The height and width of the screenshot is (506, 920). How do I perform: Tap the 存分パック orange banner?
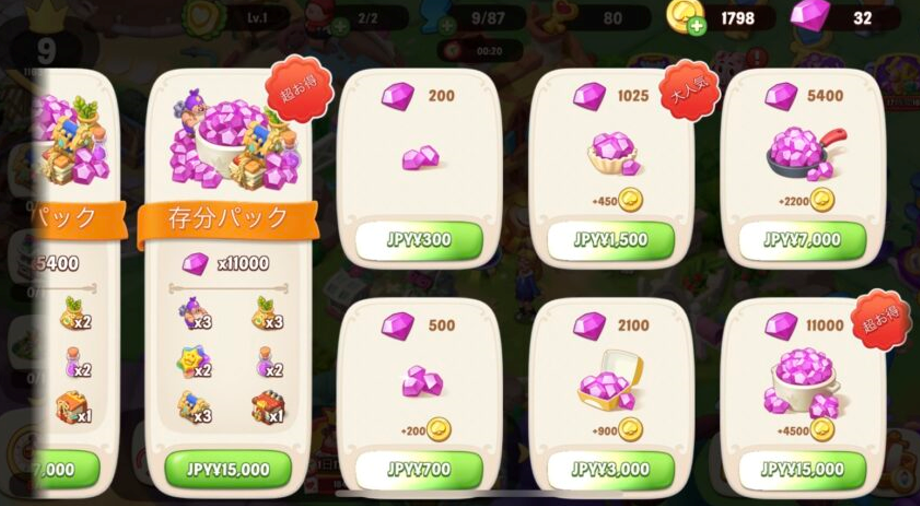pos(228,220)
